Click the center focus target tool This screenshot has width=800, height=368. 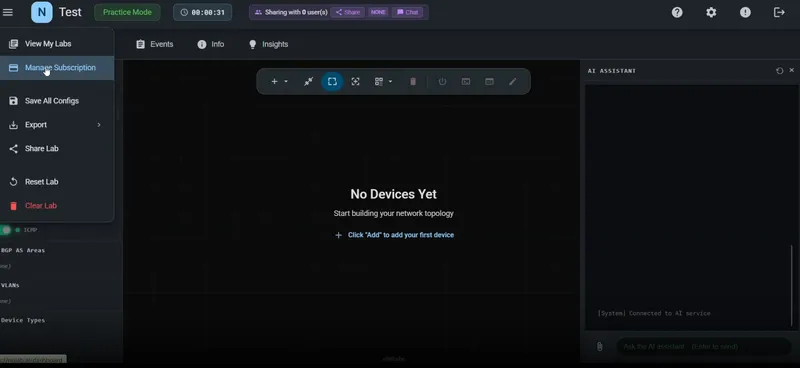pos(356,82)
